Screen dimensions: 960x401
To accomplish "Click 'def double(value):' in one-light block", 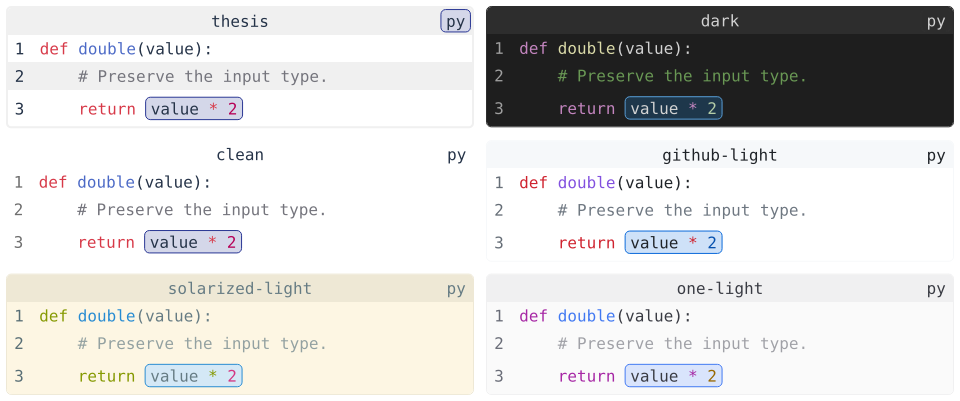I will pyautogui.click(x=606, y=317).
